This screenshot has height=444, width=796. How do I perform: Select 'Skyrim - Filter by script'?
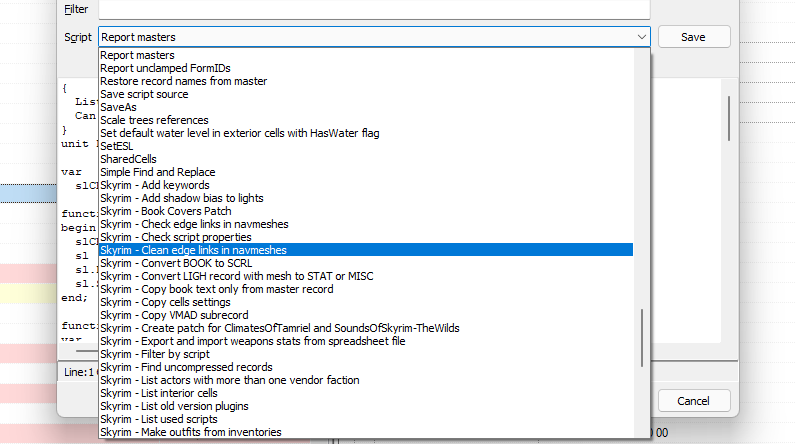tap(366, 354)
